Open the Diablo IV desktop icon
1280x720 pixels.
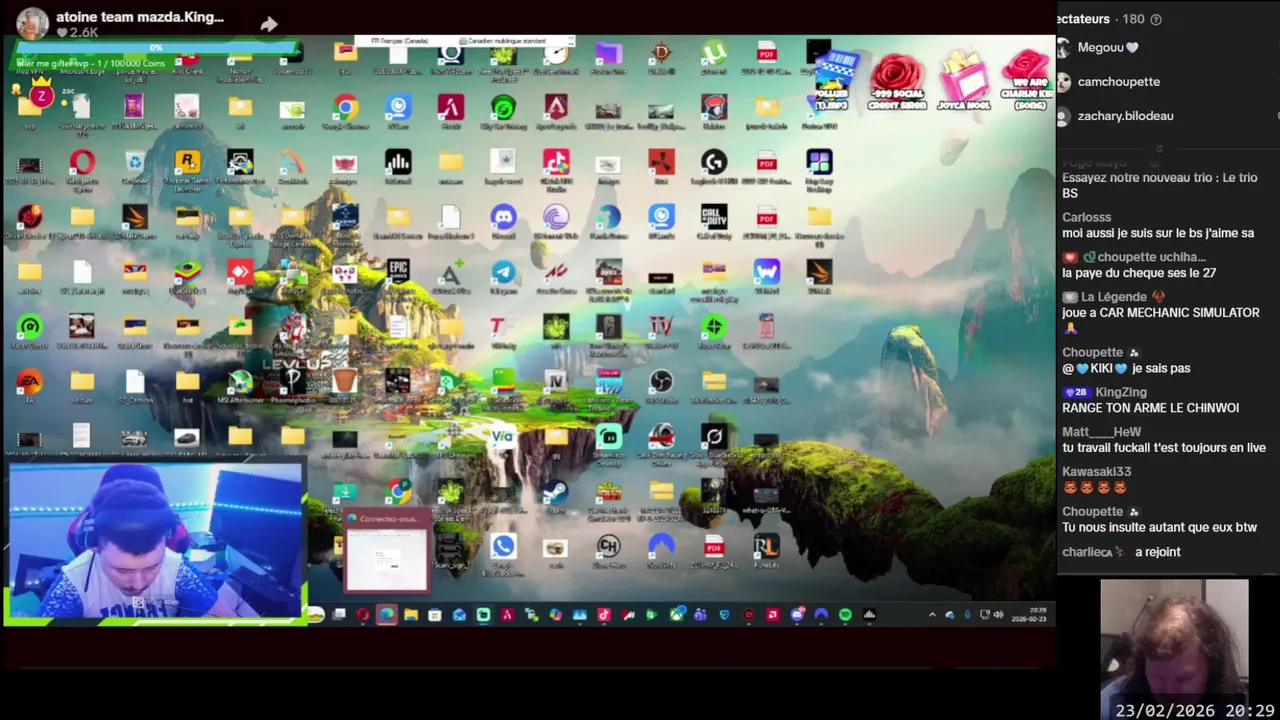coord(661,326)
